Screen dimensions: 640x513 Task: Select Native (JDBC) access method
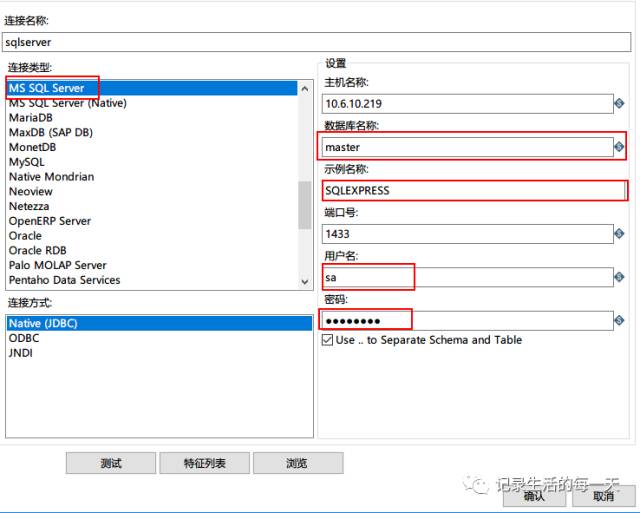click(159, 323)
